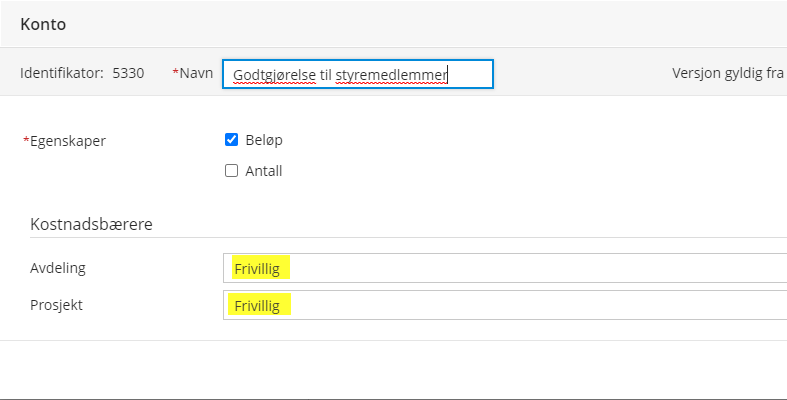Click the word styremedlemmer in Navn field
This screenshot has width=787, height=400.
(391, 75)
